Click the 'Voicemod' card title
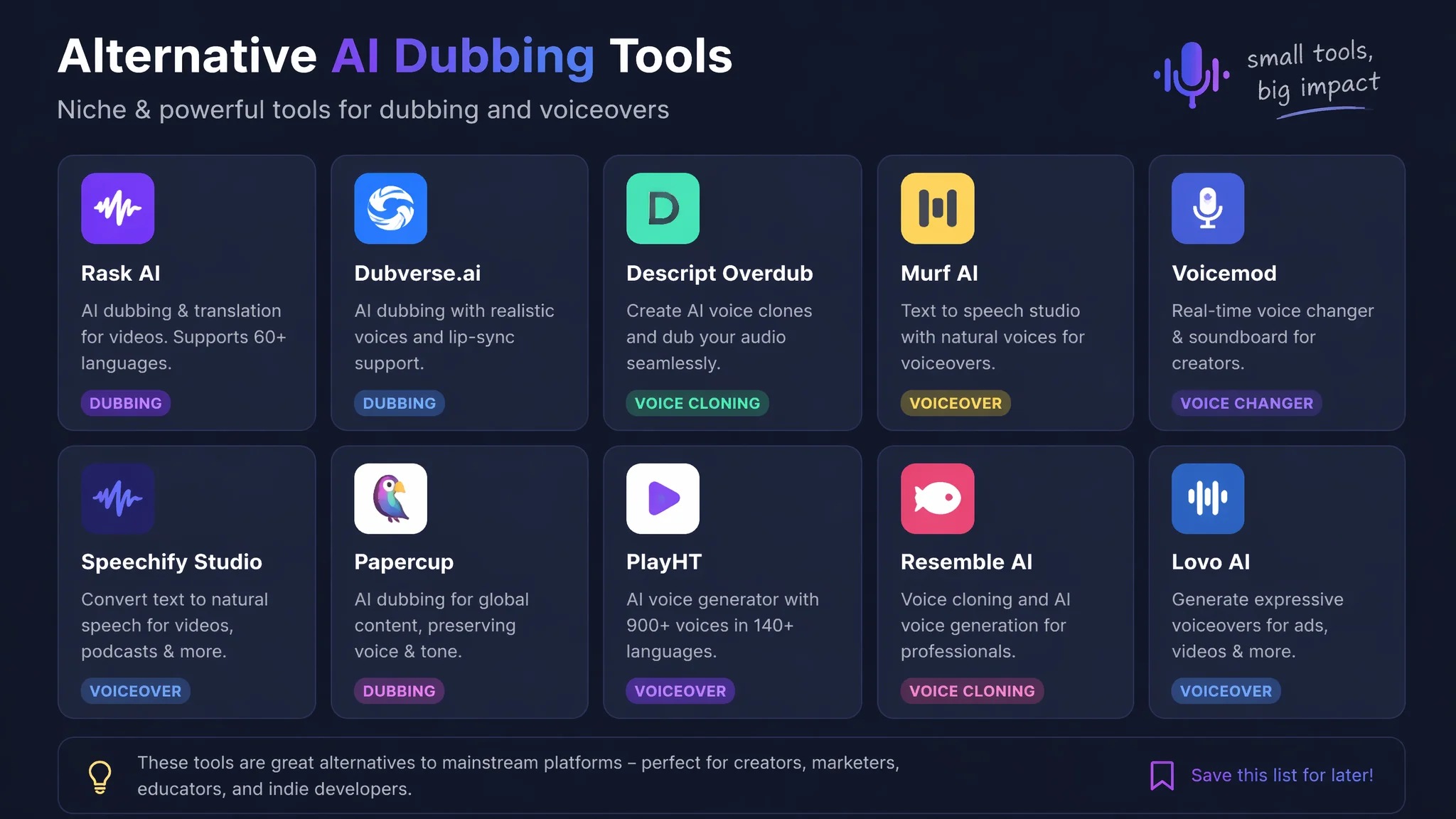 pyautogui.click(x=1224, y=273)
